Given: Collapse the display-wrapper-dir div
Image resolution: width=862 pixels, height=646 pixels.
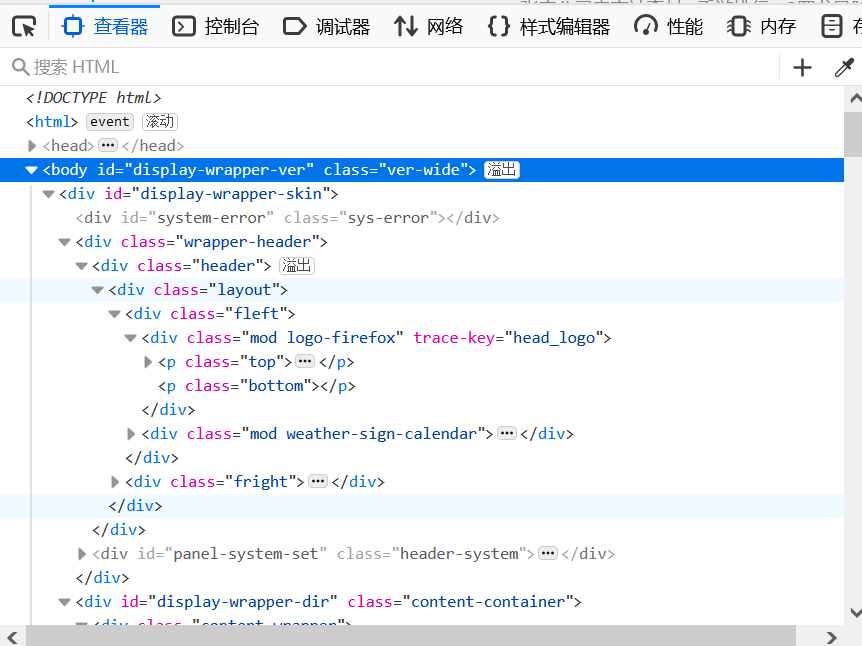Looking at the screenshot, I should [65, 602].
